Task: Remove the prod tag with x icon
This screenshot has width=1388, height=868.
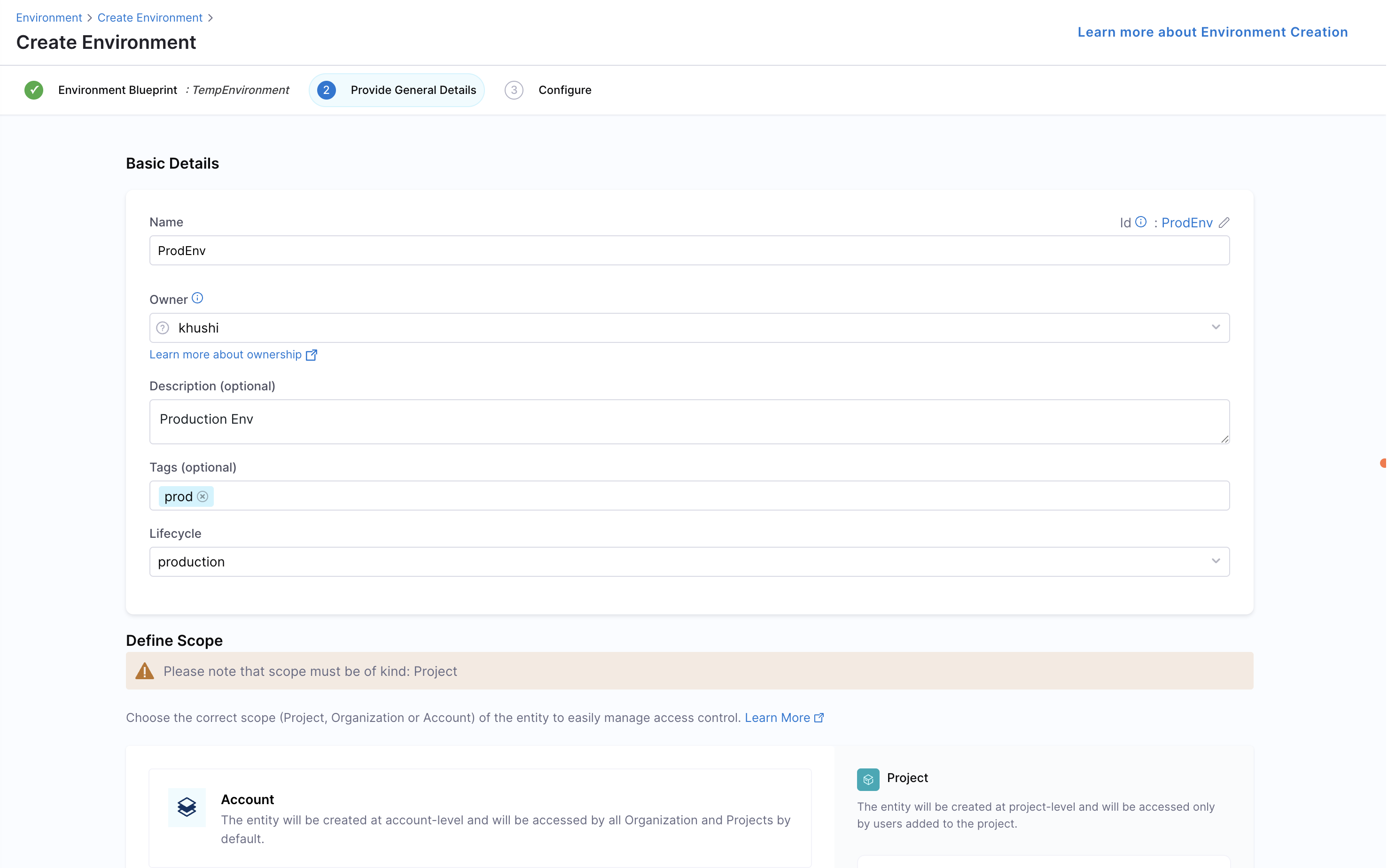Action: [203, 496]
